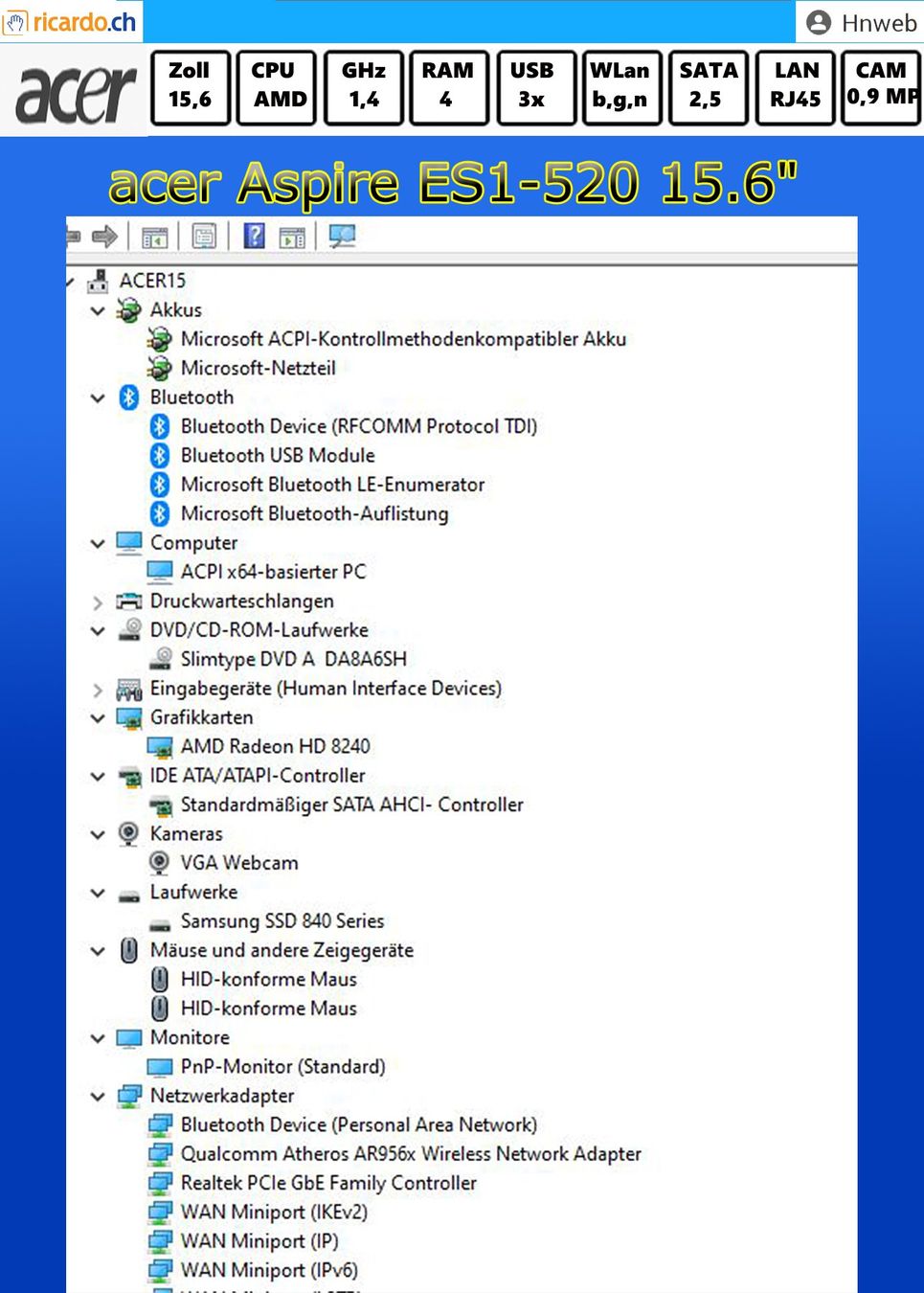
Task: Click the scan for hardware changes monitor icon
Action: point(342,236)
